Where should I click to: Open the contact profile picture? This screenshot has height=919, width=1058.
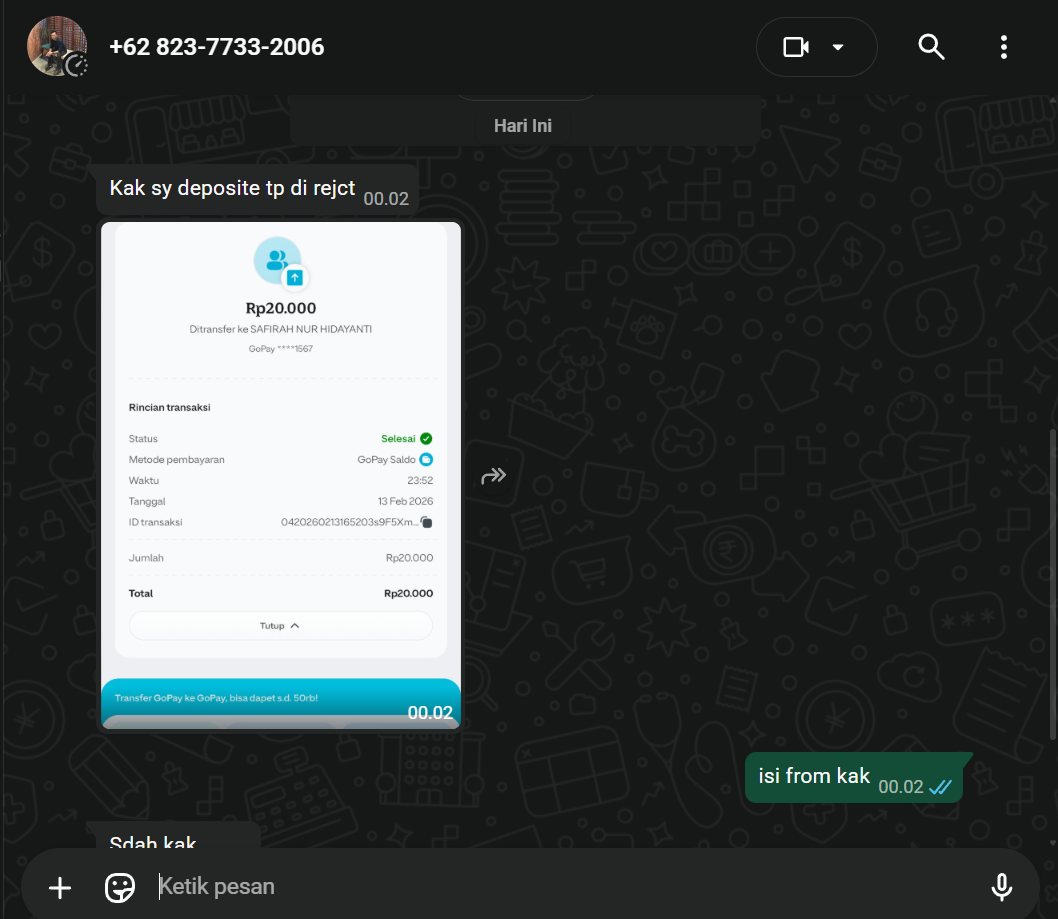(x=57, y=46)
